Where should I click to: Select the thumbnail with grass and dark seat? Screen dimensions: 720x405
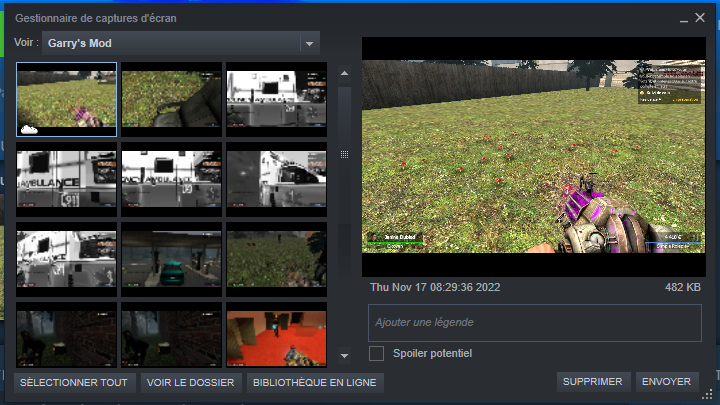coord(171,99)
